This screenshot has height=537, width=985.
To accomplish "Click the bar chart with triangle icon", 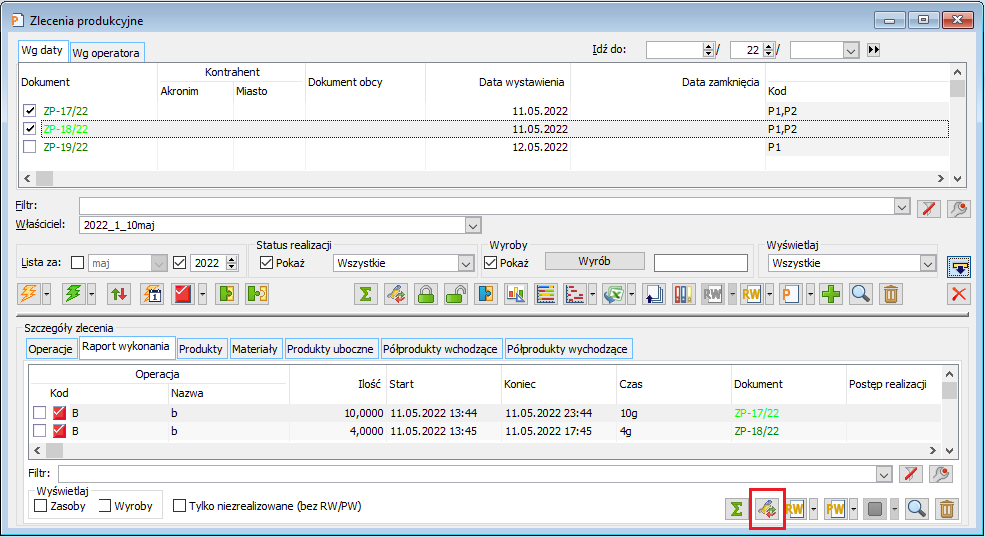I will pyautogui.click(x=516, y=294).
